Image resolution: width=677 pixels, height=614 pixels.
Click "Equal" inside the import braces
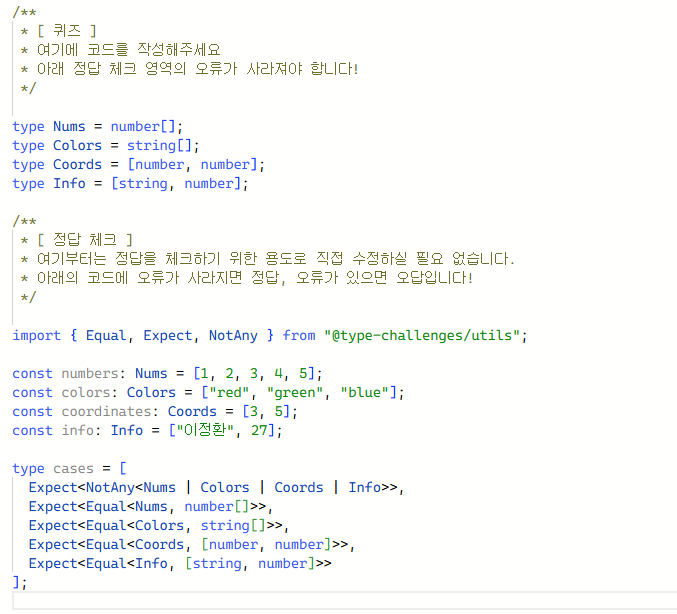(106, 335)
